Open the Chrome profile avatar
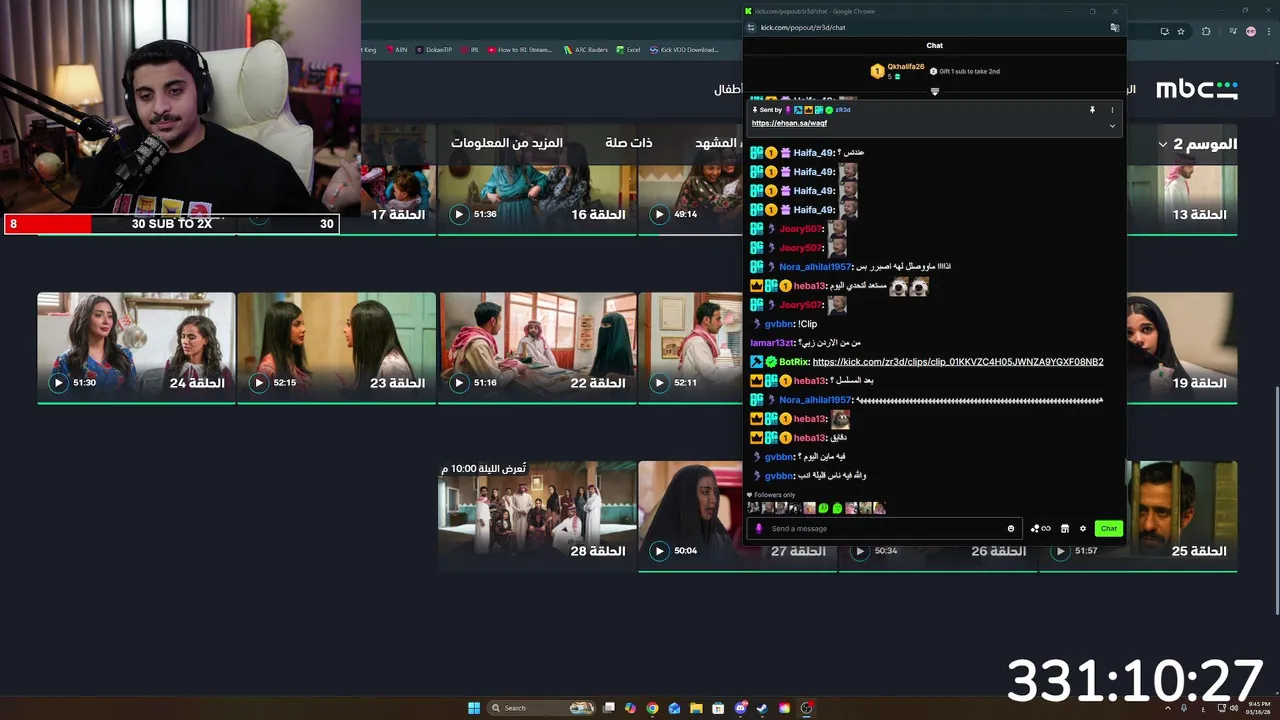This screenshot has height=720, width=1280. point(1251,31)
